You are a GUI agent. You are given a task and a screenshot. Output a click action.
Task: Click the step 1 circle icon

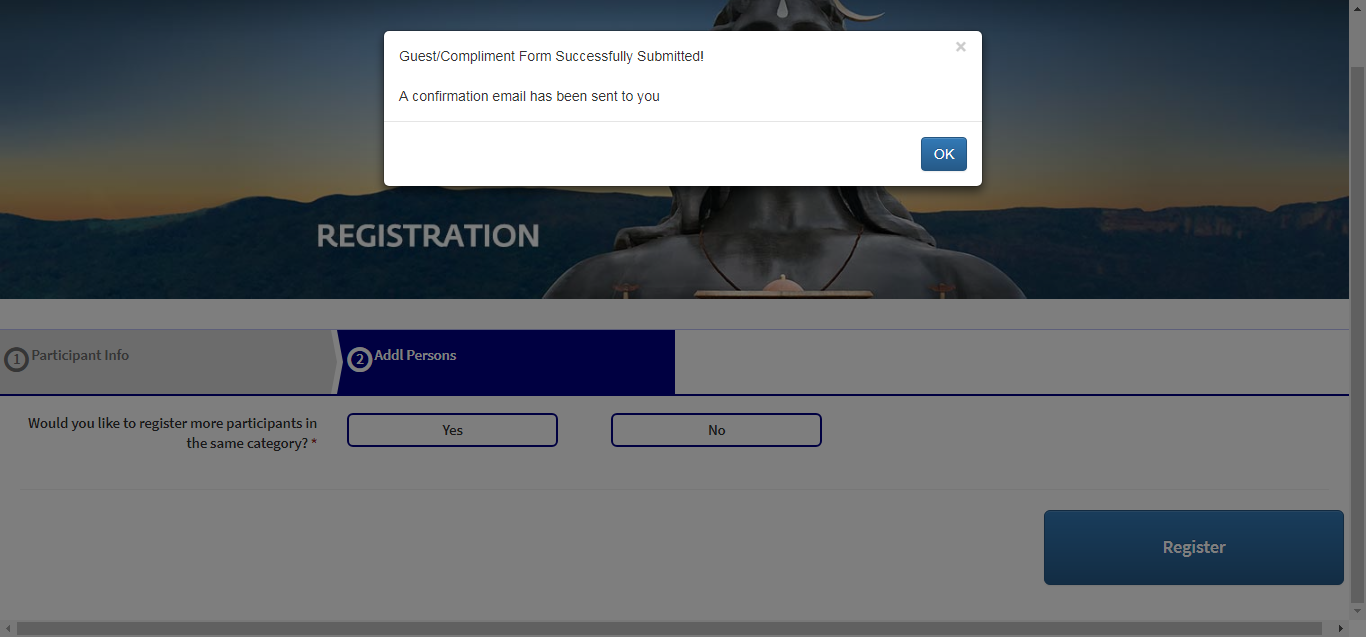pos(16,359)
